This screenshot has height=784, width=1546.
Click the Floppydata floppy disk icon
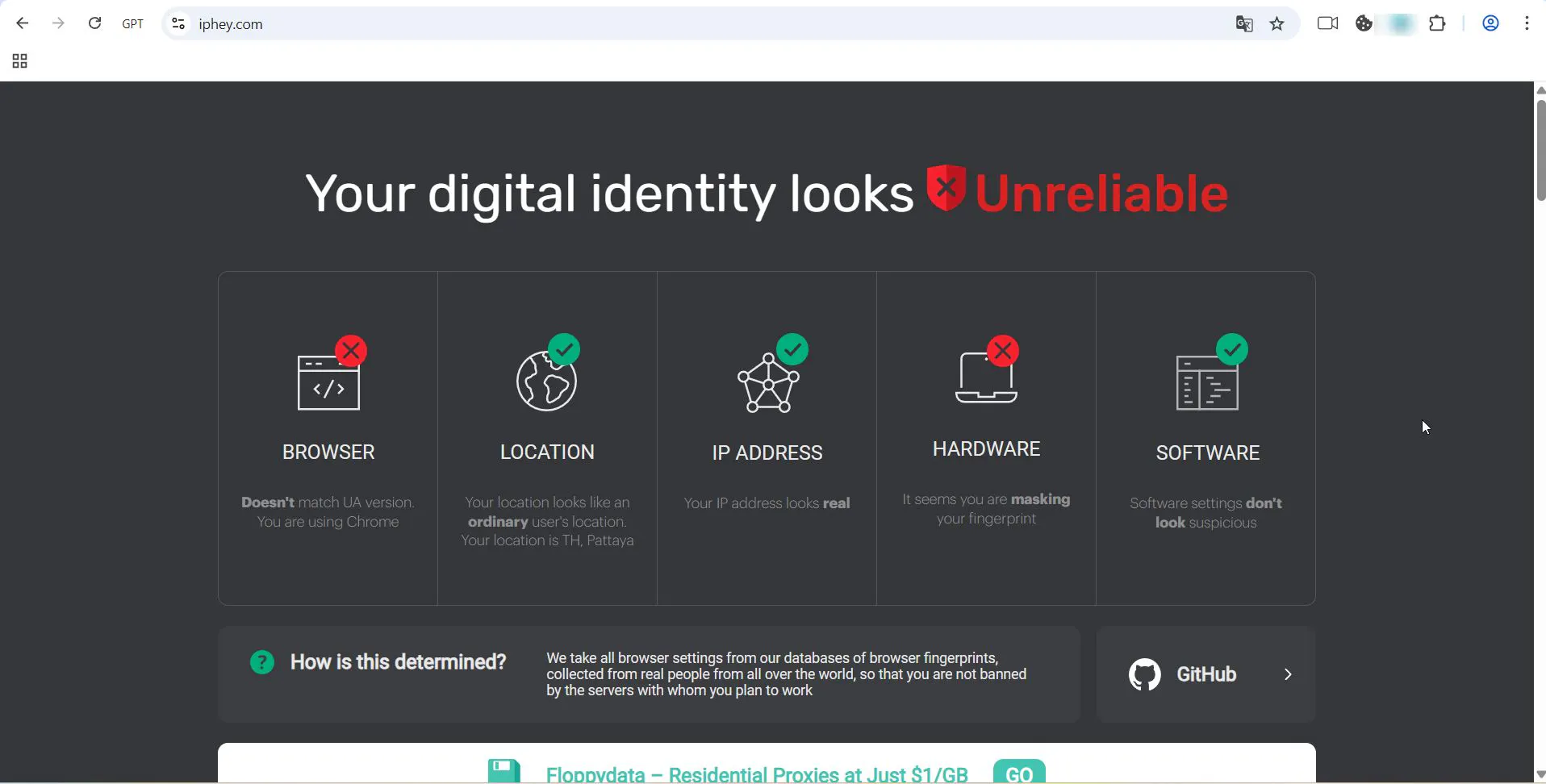(504, 771)
